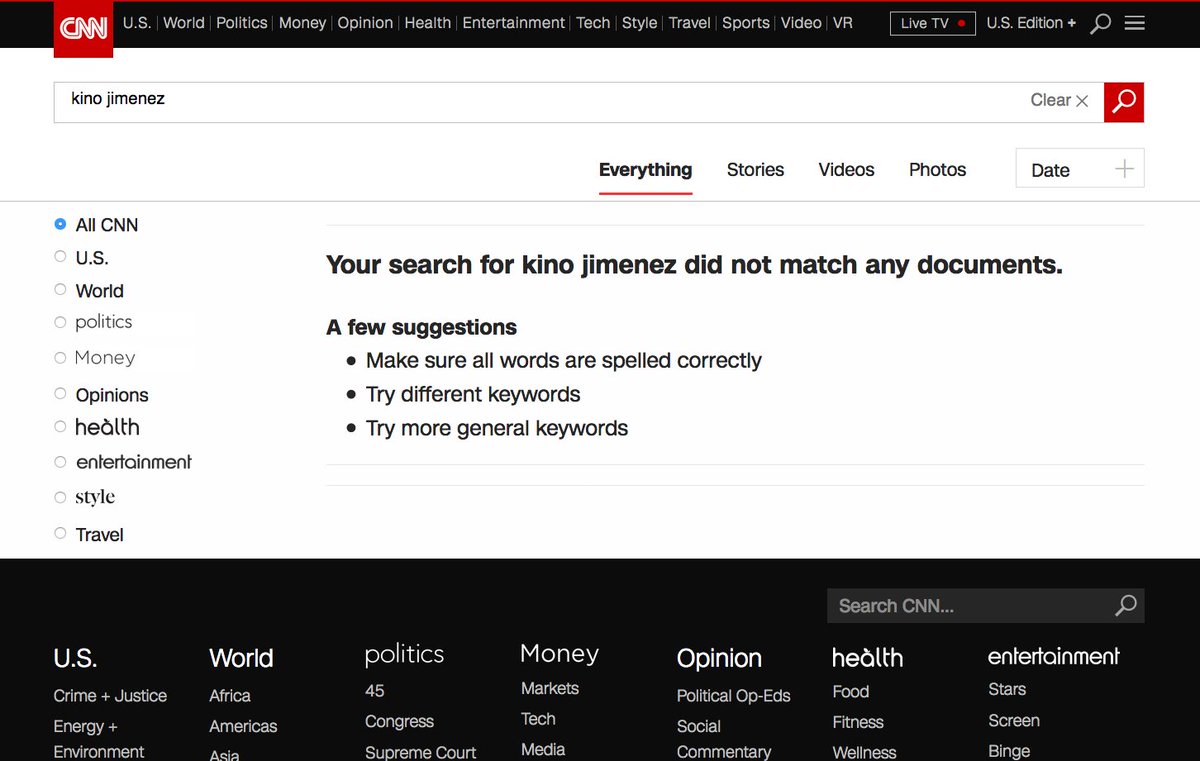Image resolution: width=1200 pixels, height=761 pixels.
Task: Open Travel in top navigation
Action: [x=689, y=22]
